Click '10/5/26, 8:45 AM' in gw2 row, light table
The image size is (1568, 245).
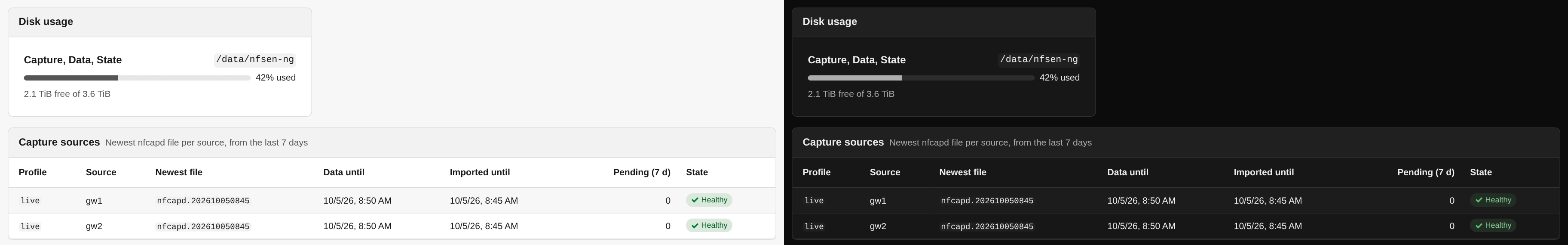[484, 226]
